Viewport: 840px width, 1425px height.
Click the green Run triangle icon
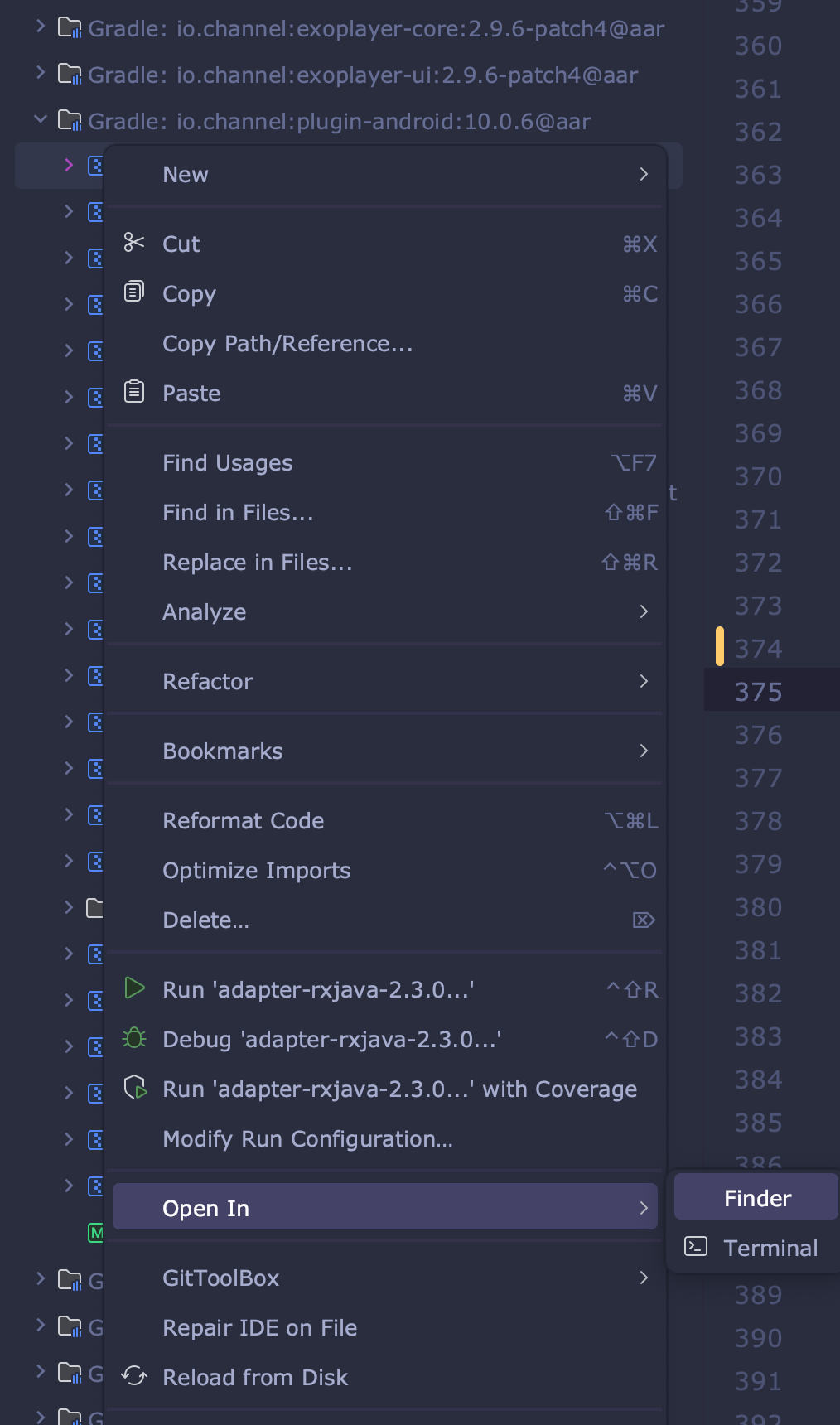coord(134,988)
